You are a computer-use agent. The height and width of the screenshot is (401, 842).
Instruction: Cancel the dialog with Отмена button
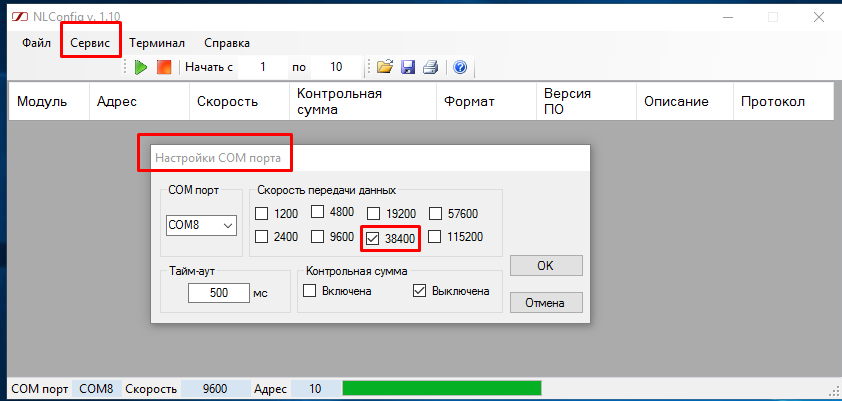[x=546, y=303]
